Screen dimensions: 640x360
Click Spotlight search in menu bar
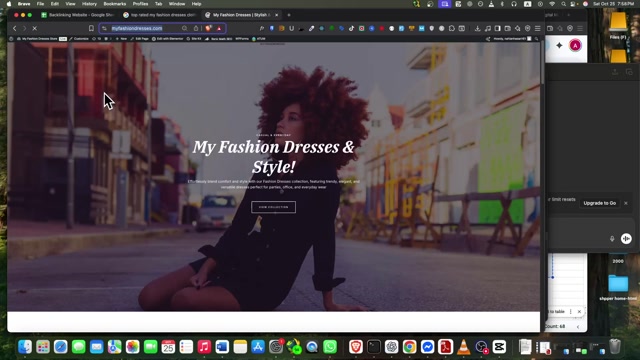(564, 4)
